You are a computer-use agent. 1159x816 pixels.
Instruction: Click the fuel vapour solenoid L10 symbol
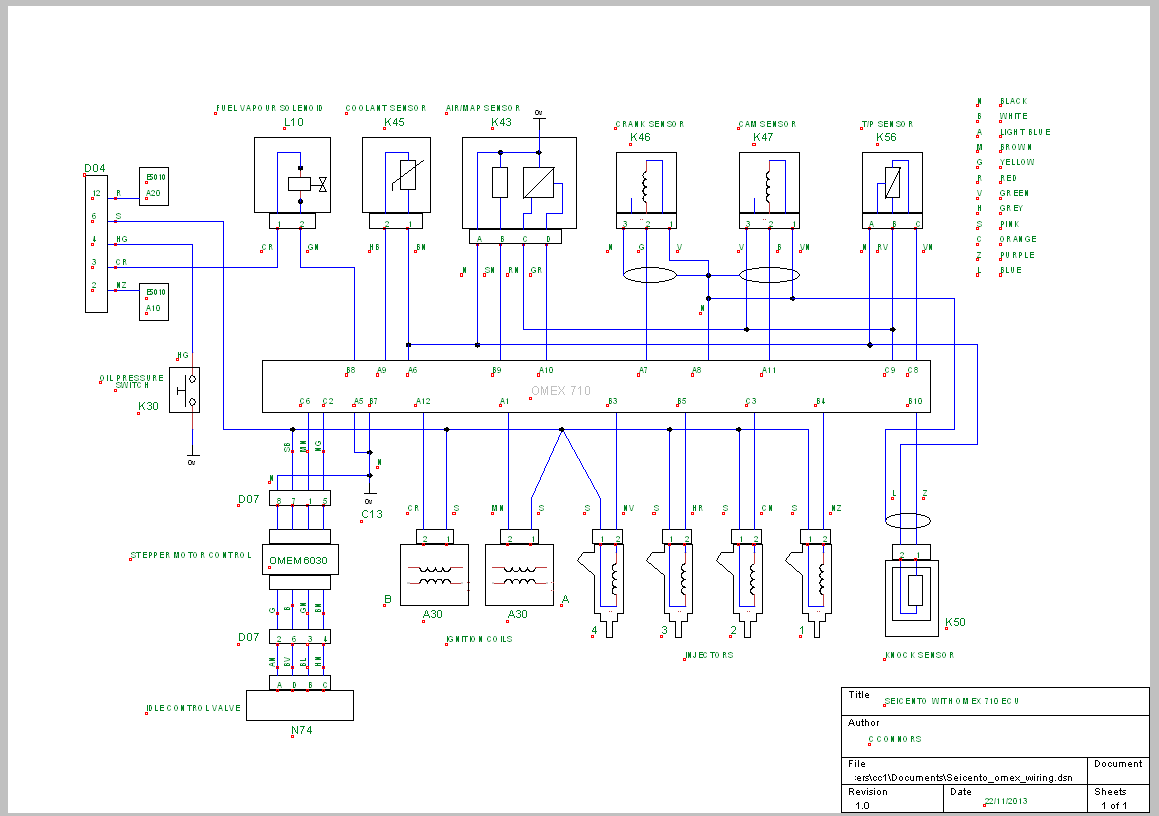pyautogui.click(x=292, y=175)
